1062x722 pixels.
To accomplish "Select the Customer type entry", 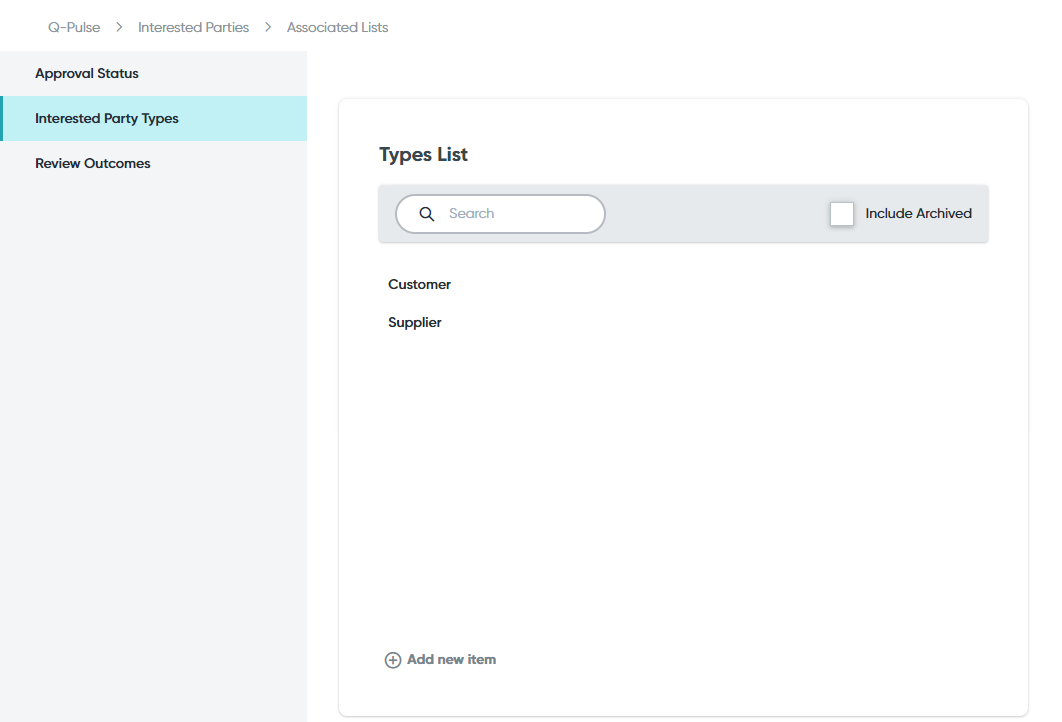I will click(419, 284).
